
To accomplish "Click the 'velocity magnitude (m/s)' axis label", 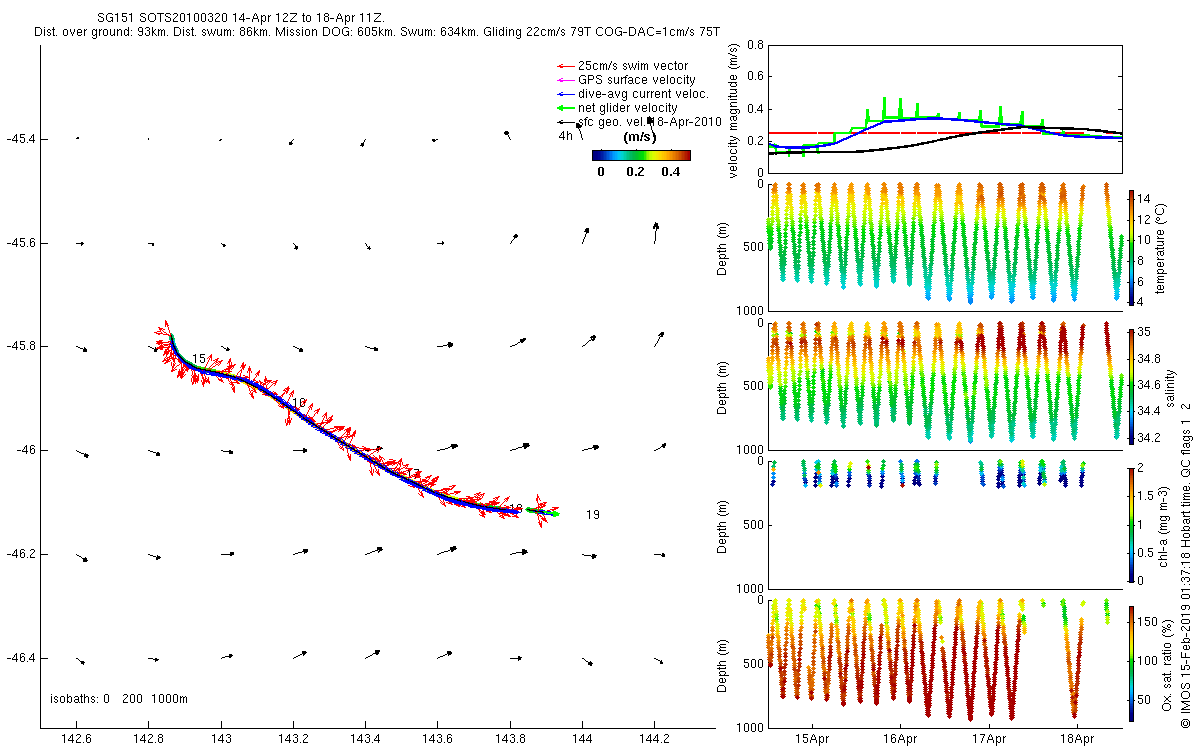I will [x=734, y=112].
